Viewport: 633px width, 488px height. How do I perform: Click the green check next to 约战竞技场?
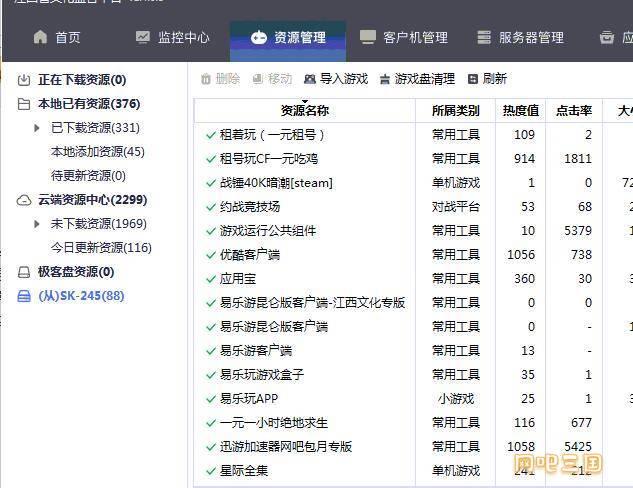click(x=211, y=207)
